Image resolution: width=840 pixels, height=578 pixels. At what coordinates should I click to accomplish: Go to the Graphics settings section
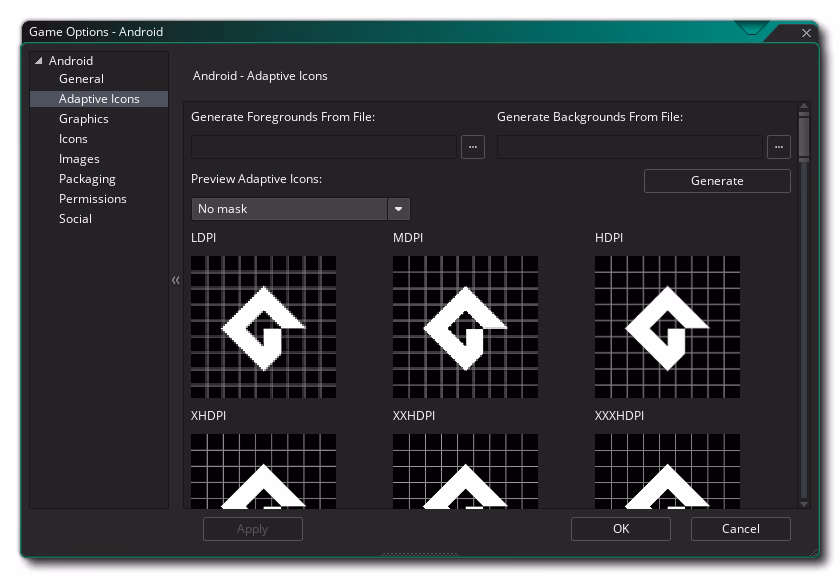pyautogui.click(x=83, y=119)
